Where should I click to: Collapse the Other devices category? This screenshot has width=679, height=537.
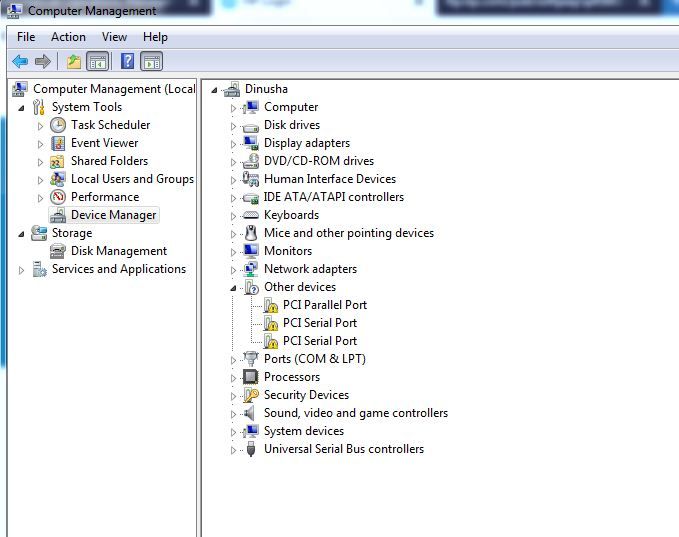[x=233, y=288]
